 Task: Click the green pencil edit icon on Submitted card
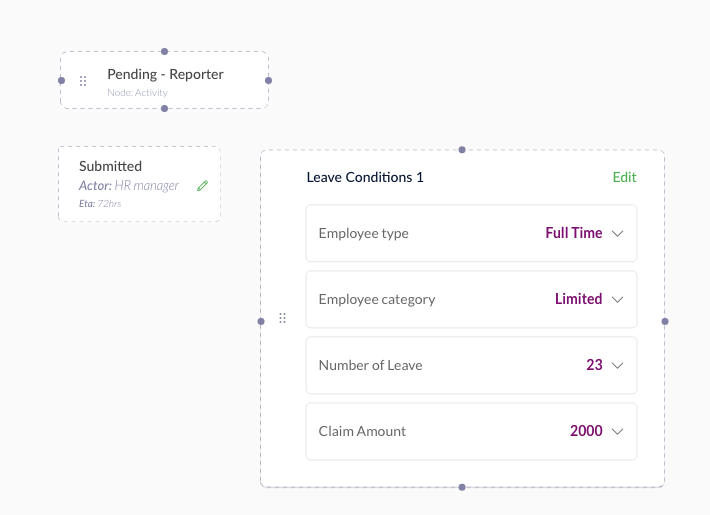pyautogui.click(x=202, y=186)
